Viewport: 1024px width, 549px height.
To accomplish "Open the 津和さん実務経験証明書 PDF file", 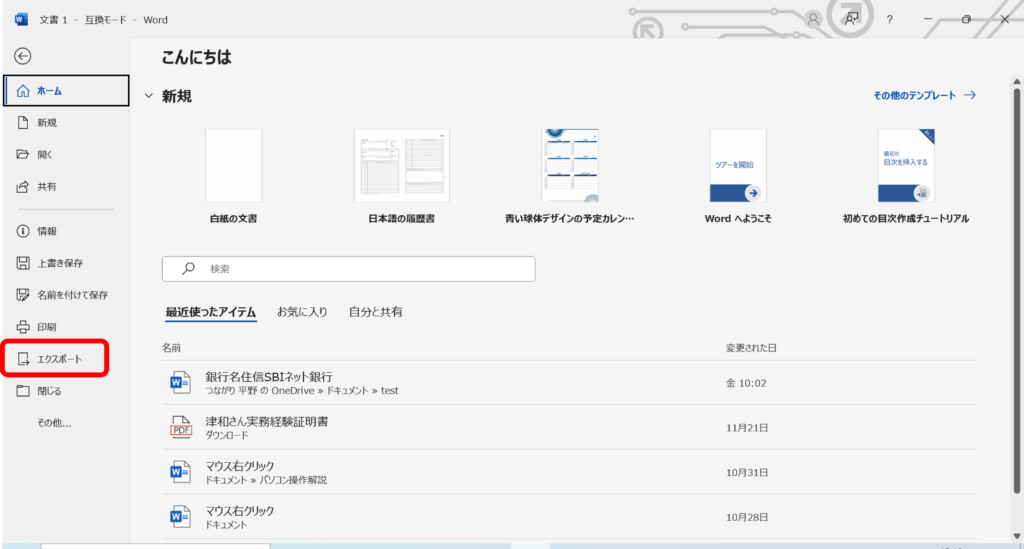I will [x=266, y=421].
